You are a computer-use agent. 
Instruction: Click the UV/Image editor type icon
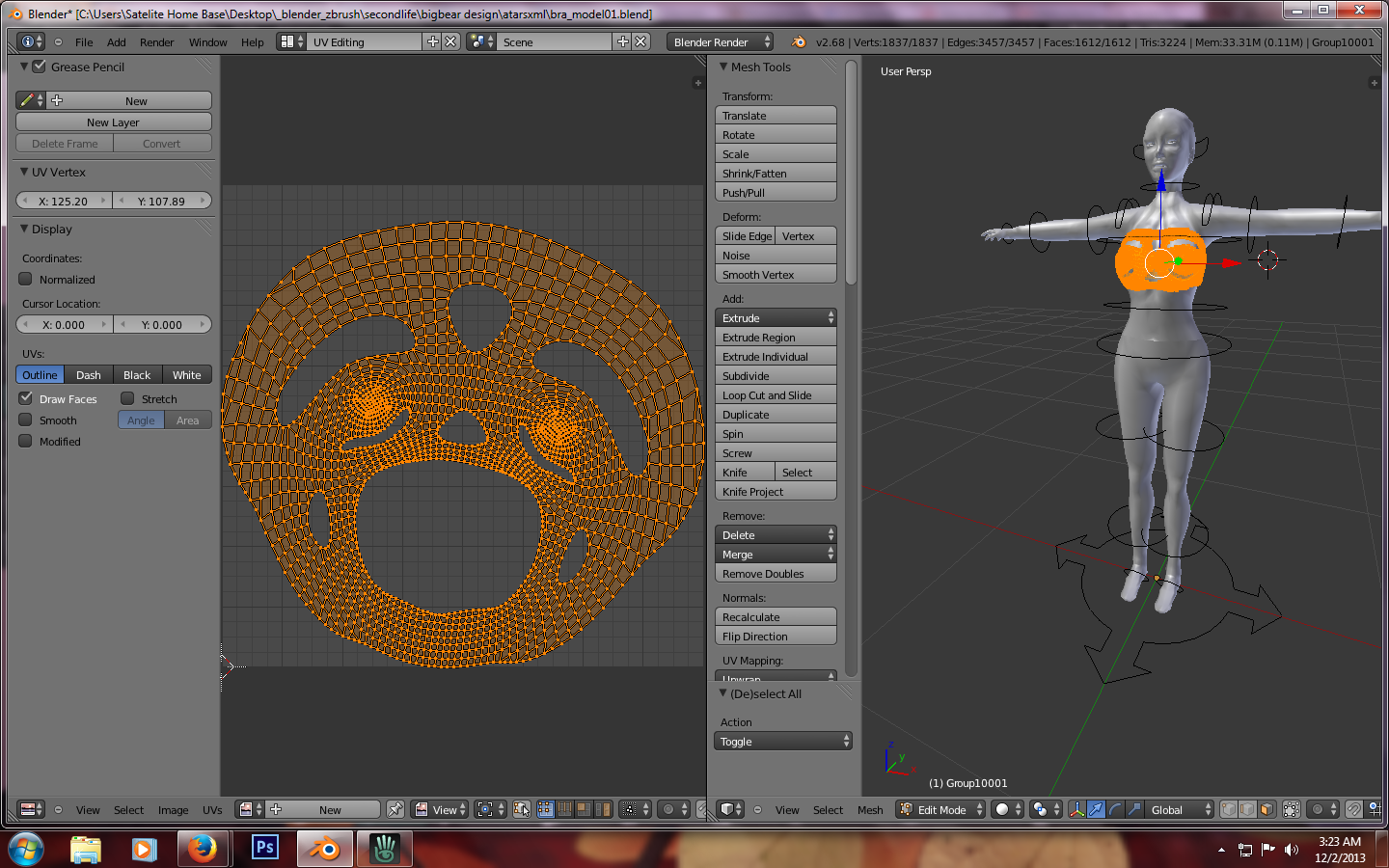[x=32, y=809]
